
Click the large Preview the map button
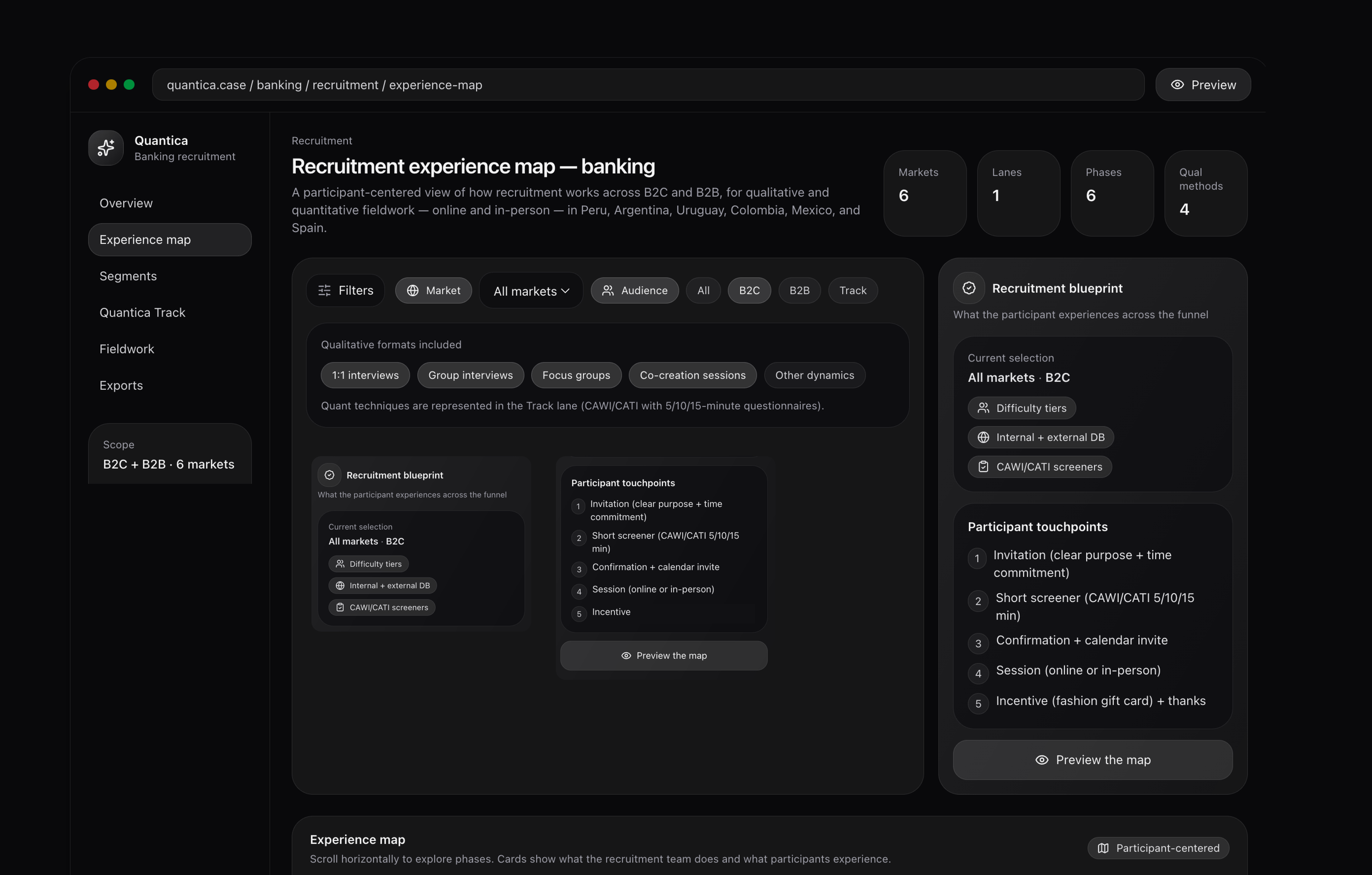click(x=1092, y=760)
